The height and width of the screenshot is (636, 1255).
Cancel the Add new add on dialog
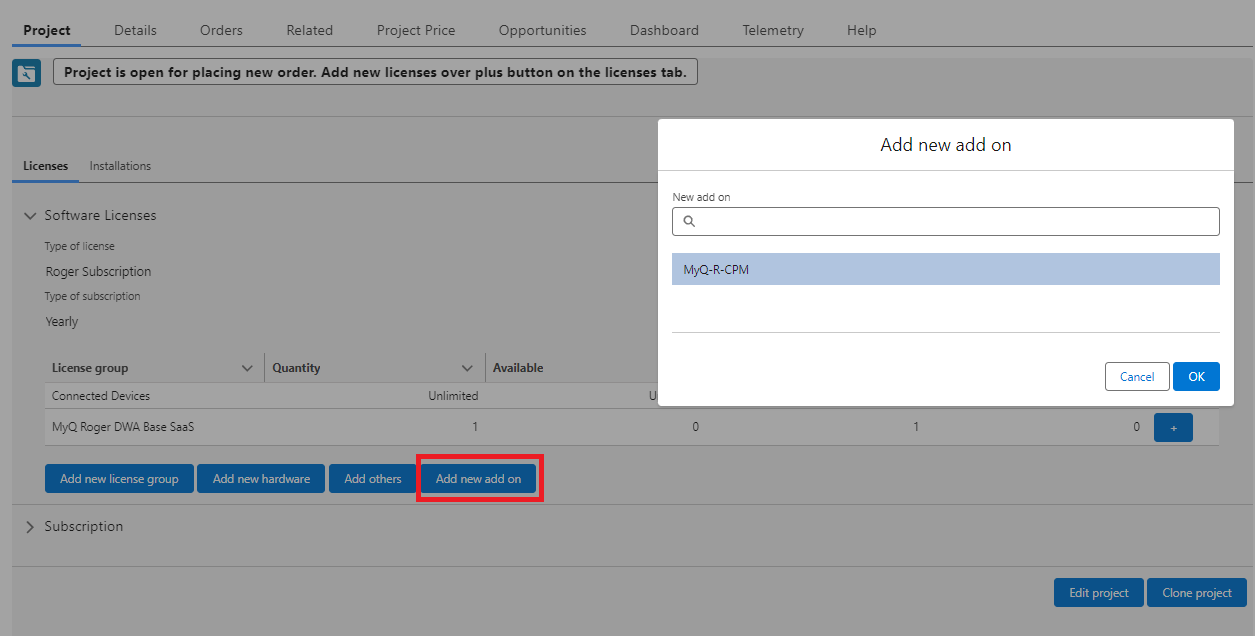click(x=1136, y=377)
